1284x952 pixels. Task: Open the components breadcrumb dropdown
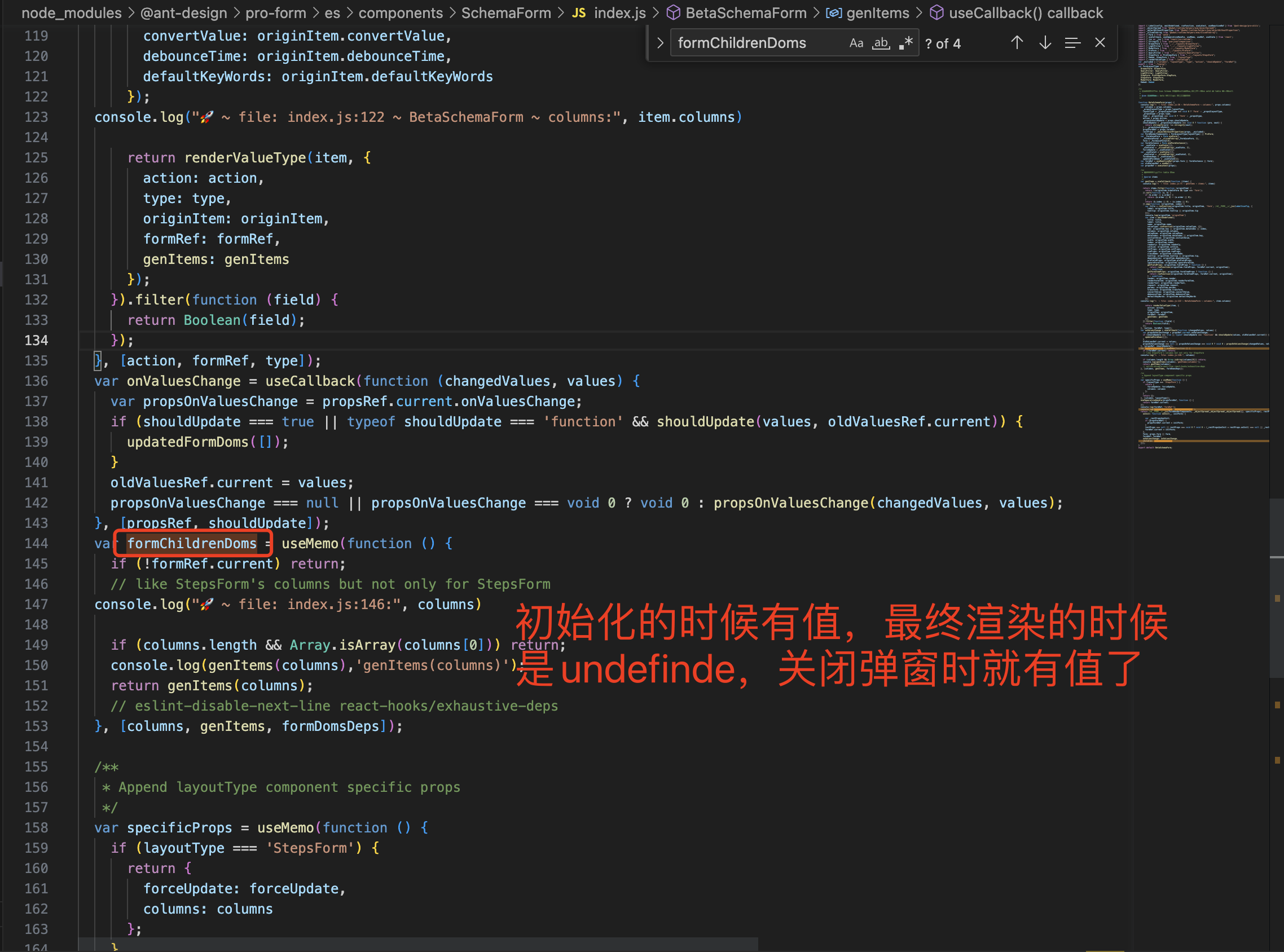(x=400, y=12)
